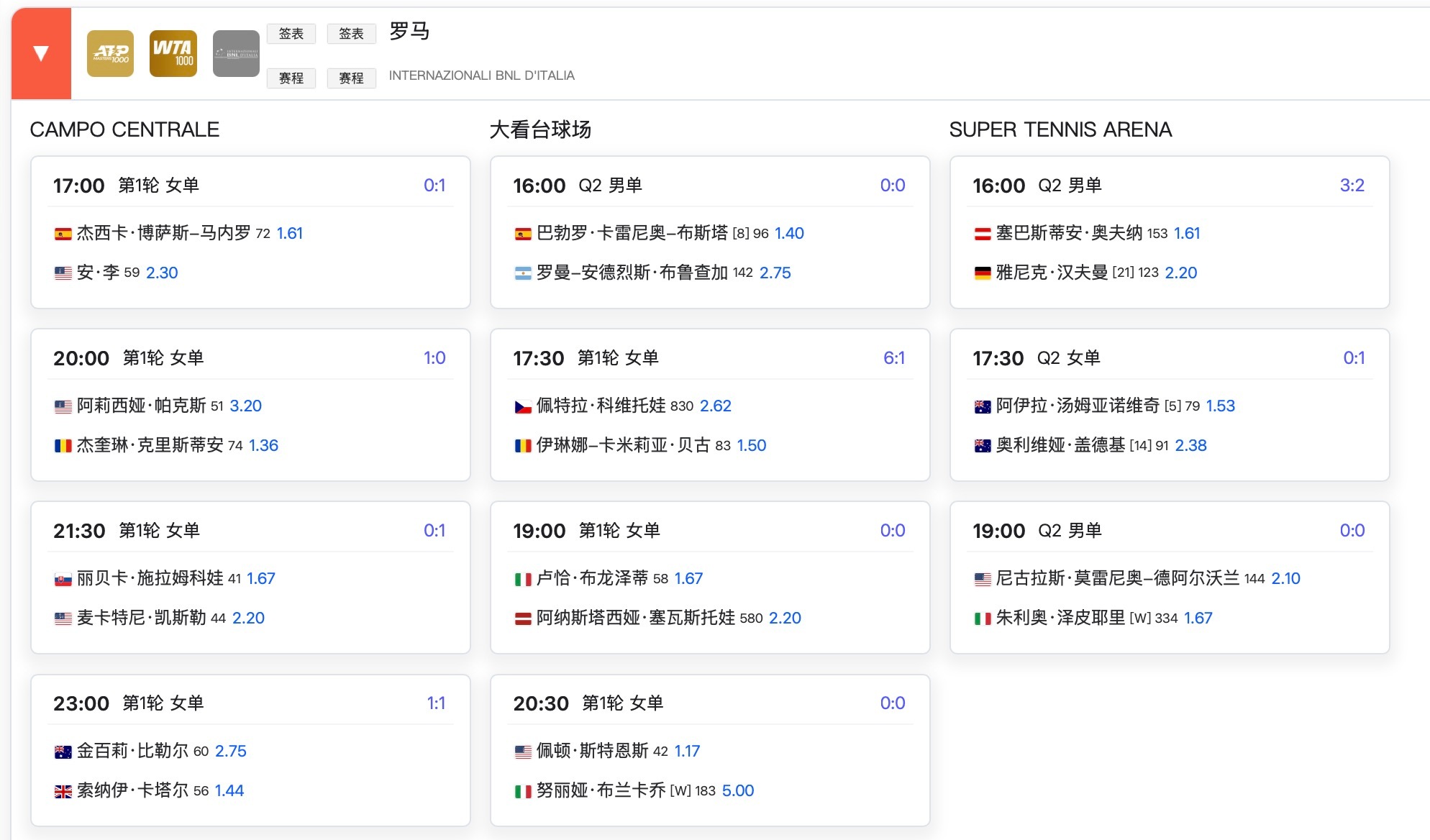Click UK flag beside 索纳伊·卡塔尔
The width and height of the screenshot is (1430, 840).
[63, 791]
